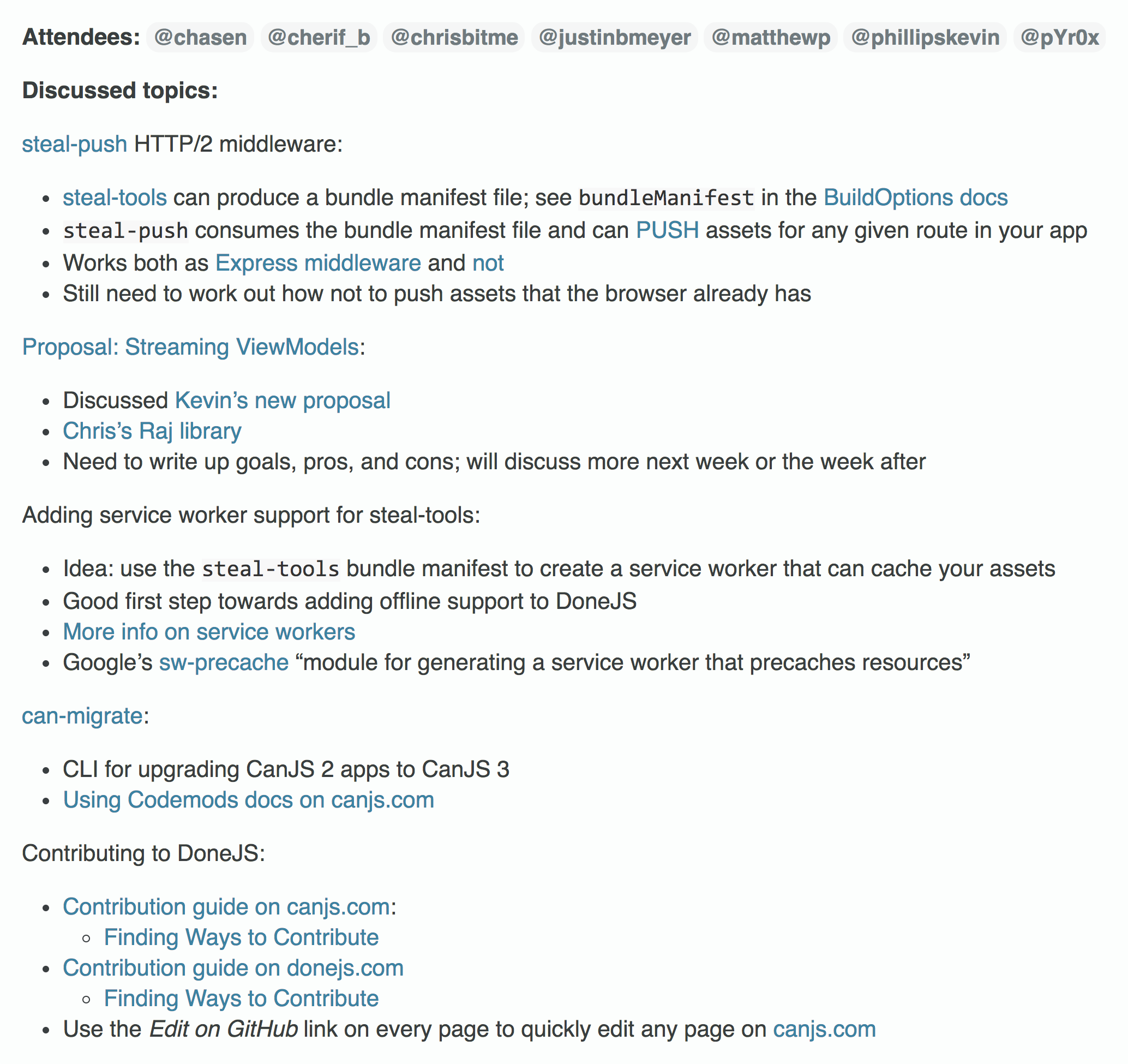The image size is (1128, 1064).
Task: Open More info on service workers
Action: [209, 632]
